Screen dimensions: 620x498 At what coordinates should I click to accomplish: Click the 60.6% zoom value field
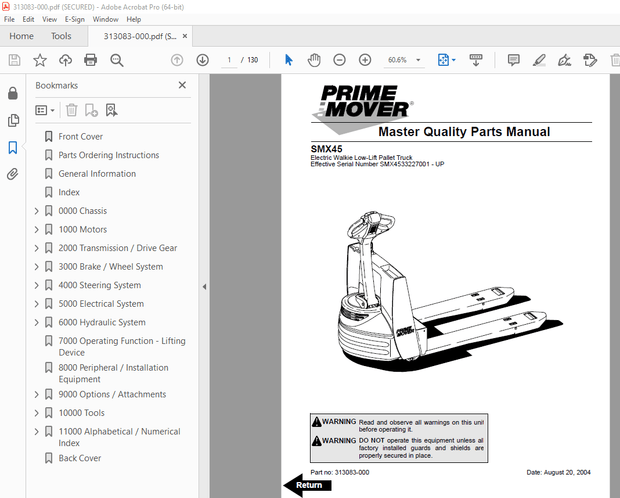click(x=397, y=60)
